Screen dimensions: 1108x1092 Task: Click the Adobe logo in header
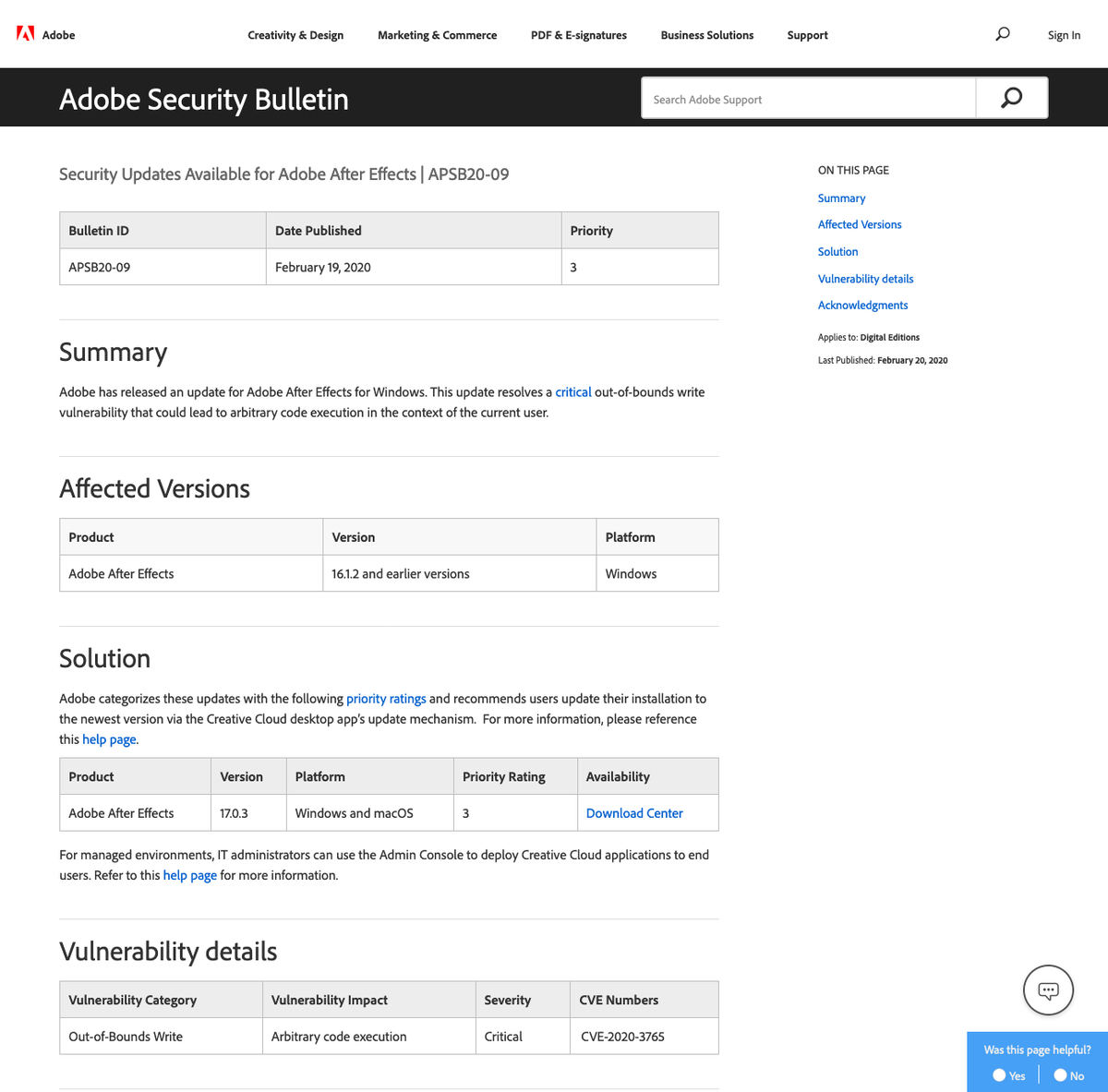coord(45,35)
